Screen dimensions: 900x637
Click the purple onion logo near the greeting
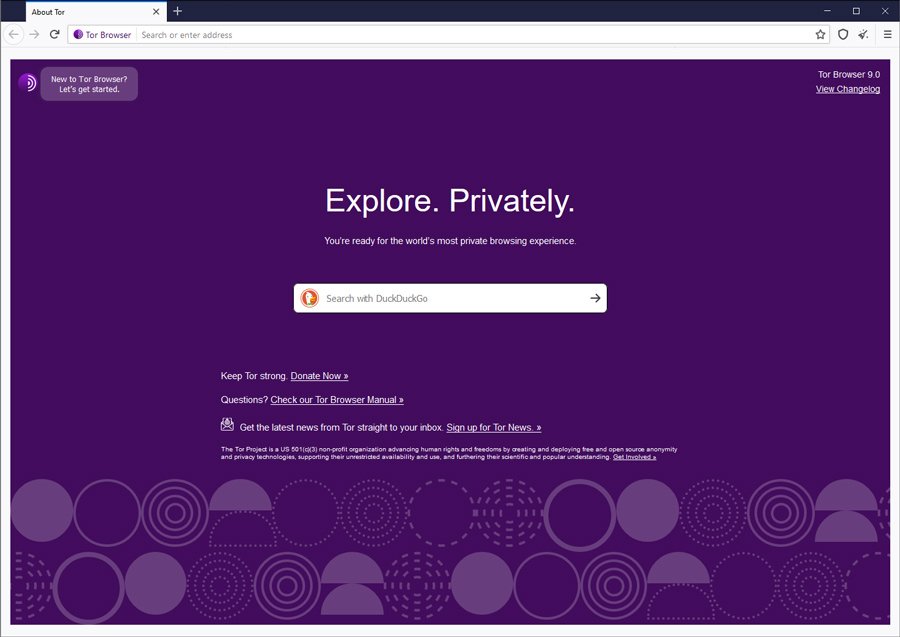[26, 81]
